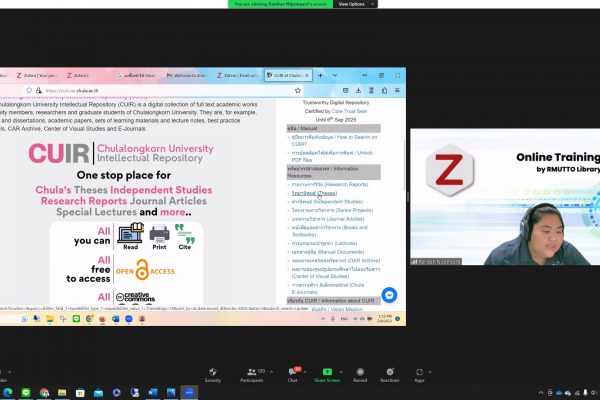Expand the Apps options caret

[x=430, y=372]
